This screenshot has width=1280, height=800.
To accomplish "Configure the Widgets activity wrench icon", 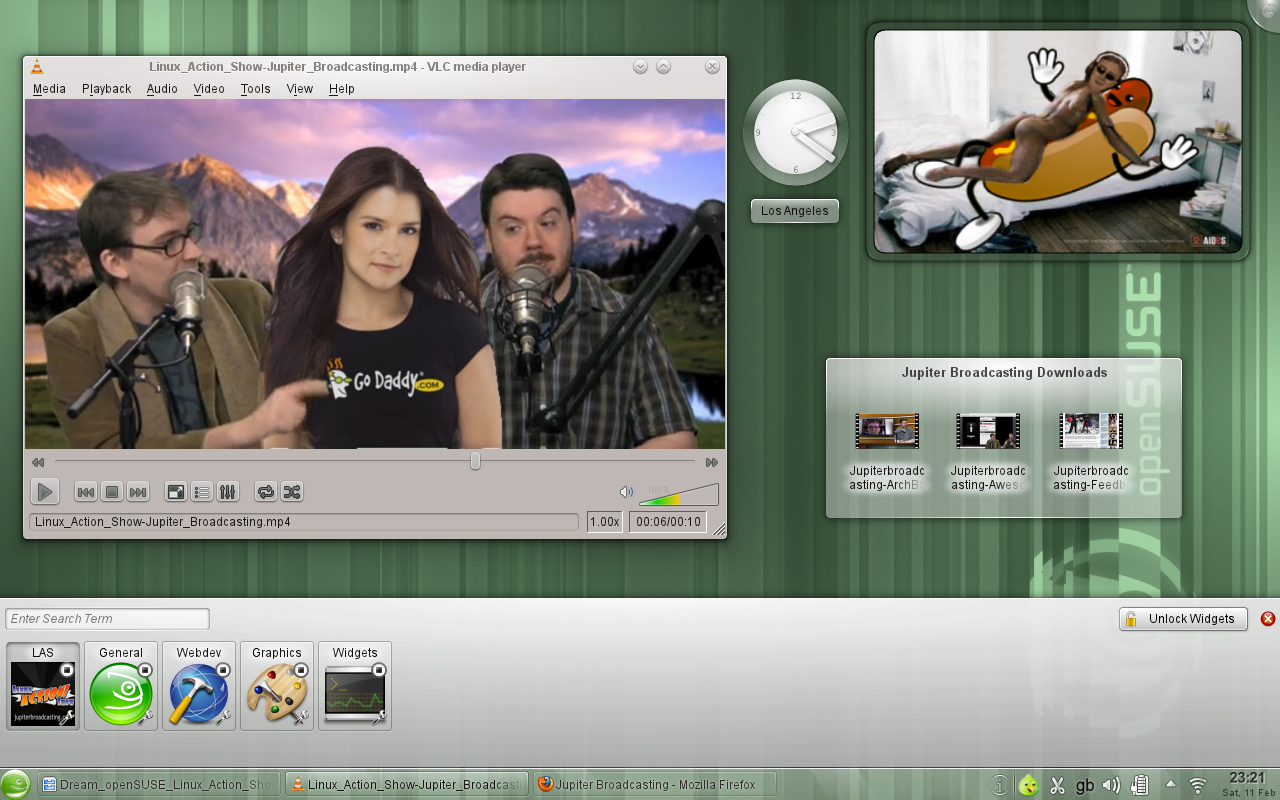I will coord(379,716).
